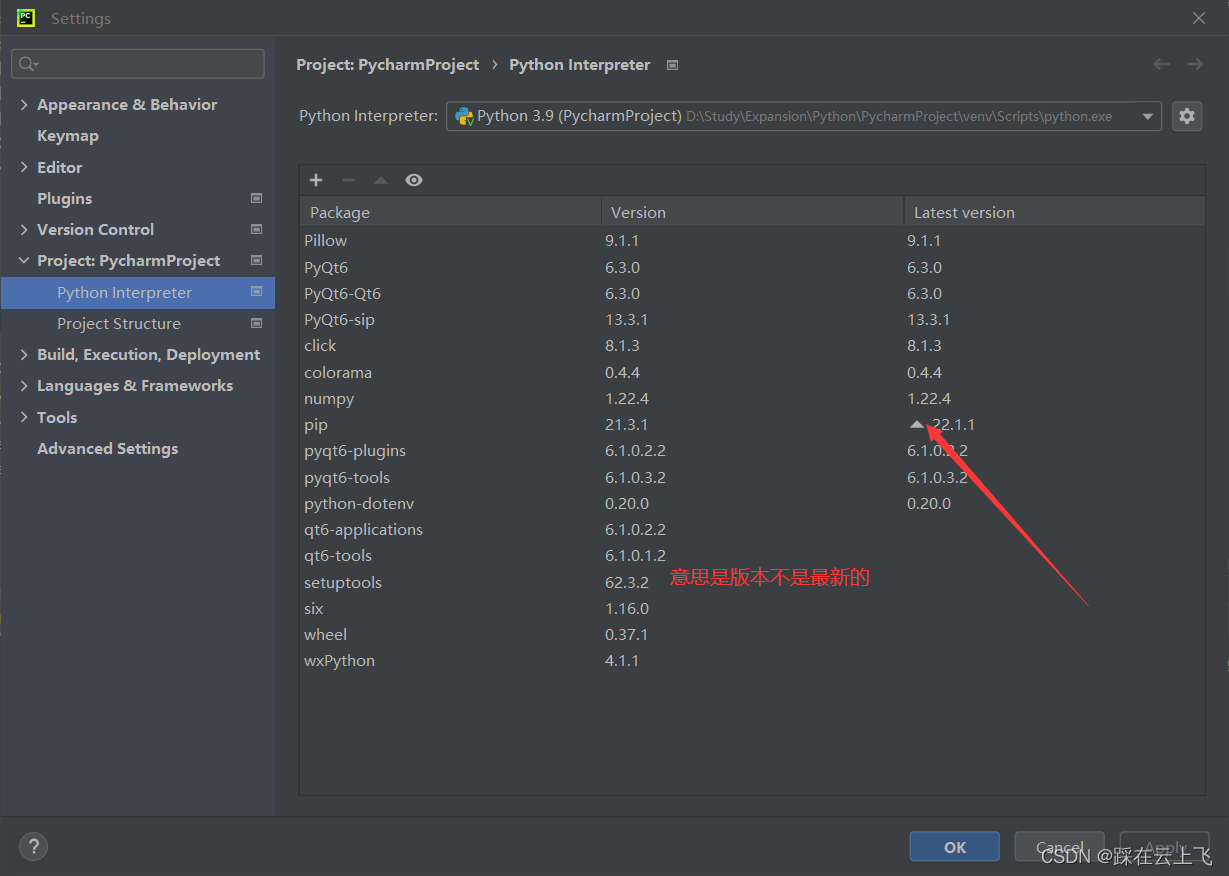This screenshot has height=876, width=1229.
Task: Select the PyQt6-Qt6 package row
Action: tap(752, 293)
